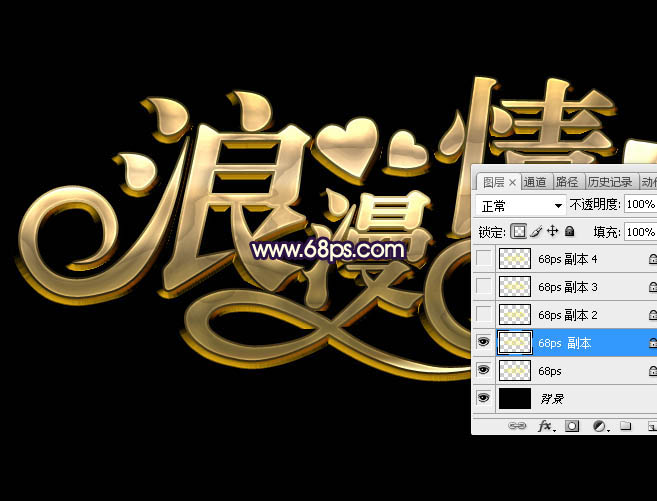Switch to the 历史记录 tab

[610, 182]
